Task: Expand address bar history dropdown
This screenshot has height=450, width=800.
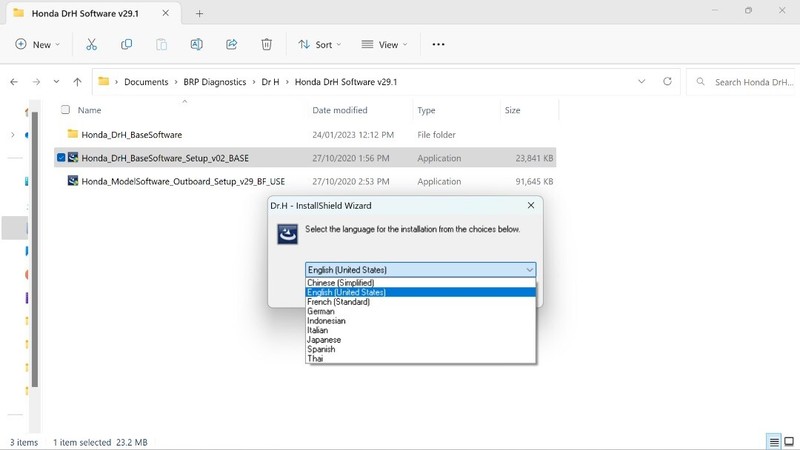Action: 641,82
